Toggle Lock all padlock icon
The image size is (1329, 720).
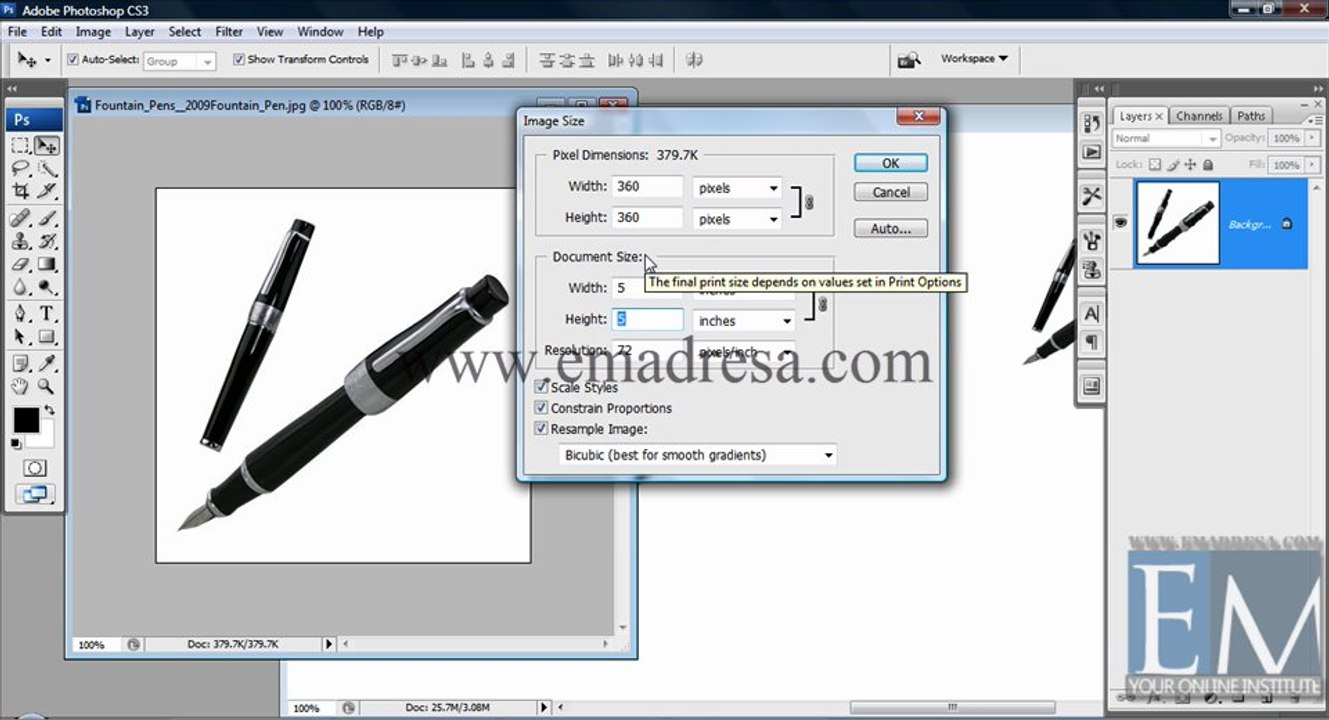tap(1208, 165)
